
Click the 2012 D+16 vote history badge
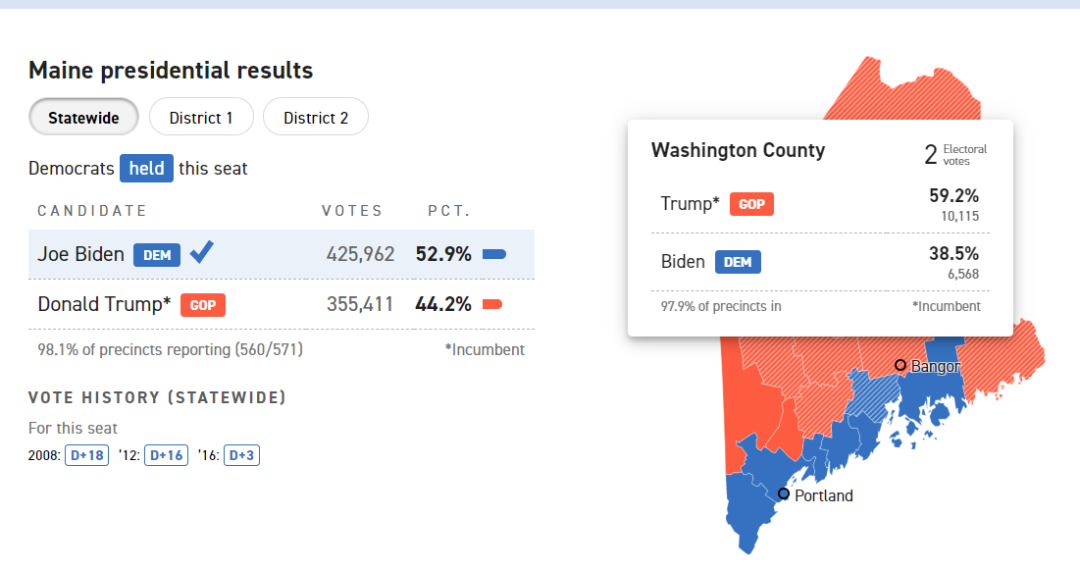(x=166, y=455)
